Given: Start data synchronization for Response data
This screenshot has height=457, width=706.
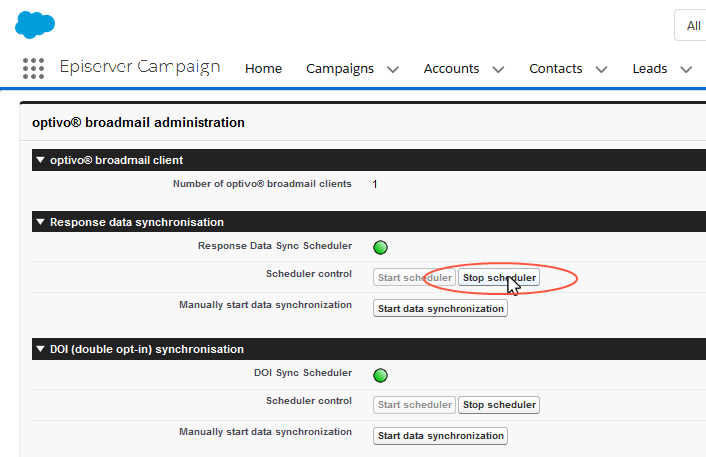Looking at the screenshot, I should pos(440,309).
